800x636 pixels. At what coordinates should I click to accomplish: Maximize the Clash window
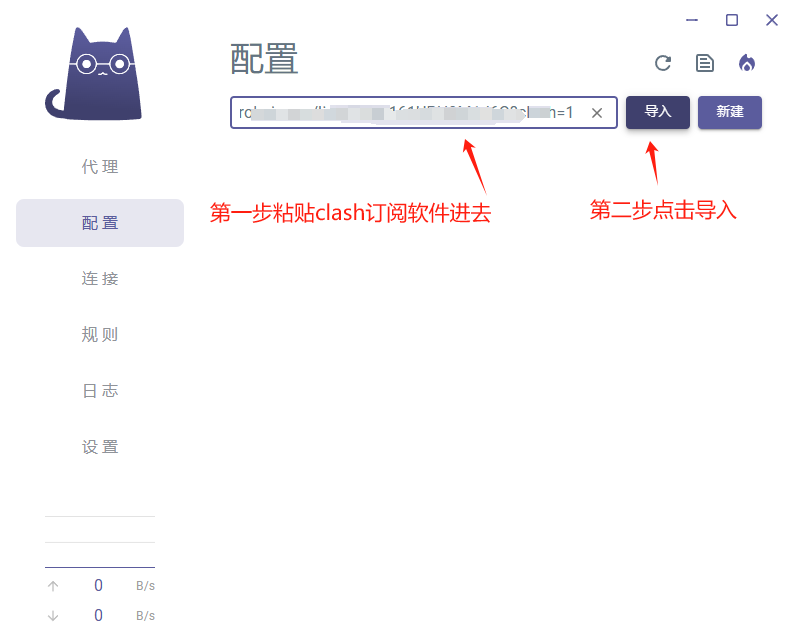(x=732, y=20)
